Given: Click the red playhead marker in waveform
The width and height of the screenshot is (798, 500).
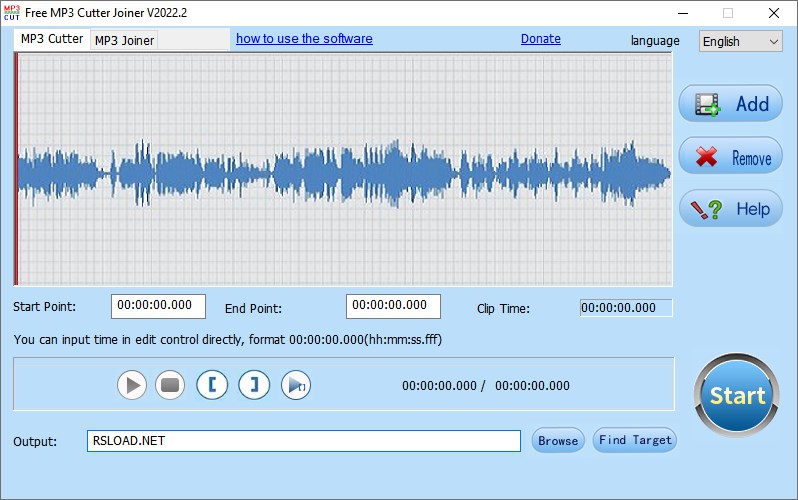Looking at the screenshot, I should 16,170.
